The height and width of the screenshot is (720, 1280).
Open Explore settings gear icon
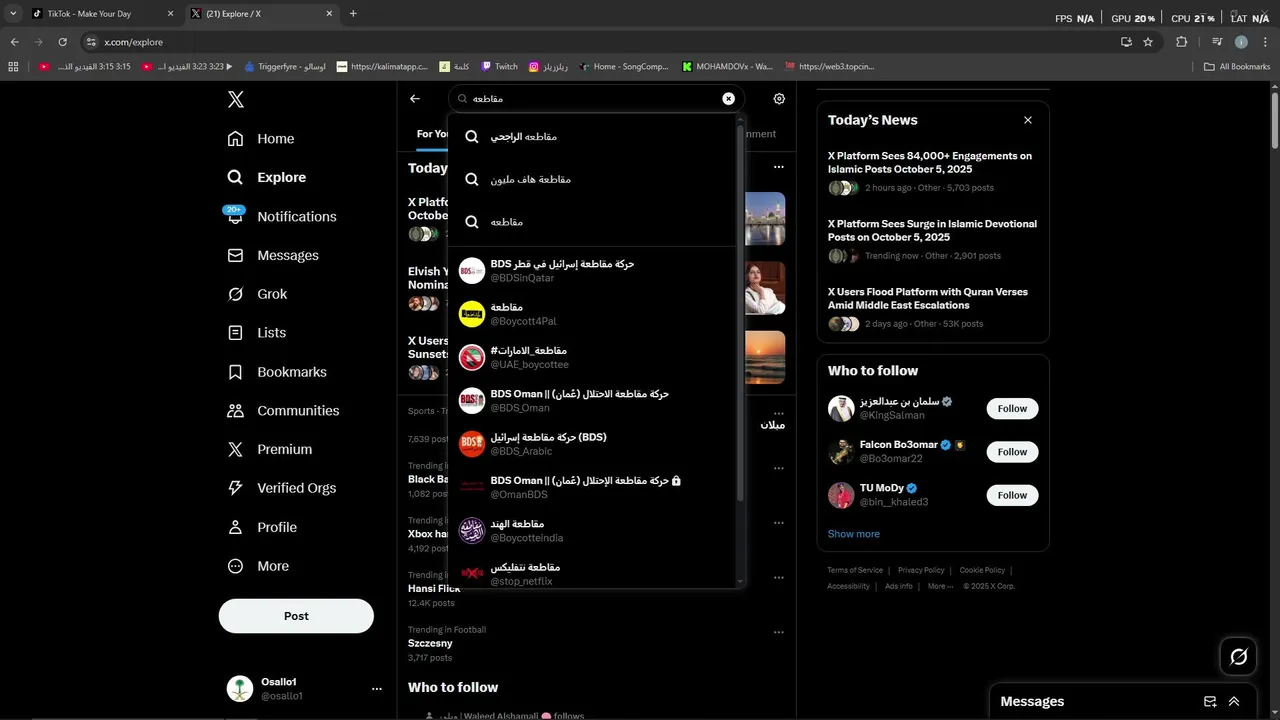pyautogui.click(x=779, y=99)
